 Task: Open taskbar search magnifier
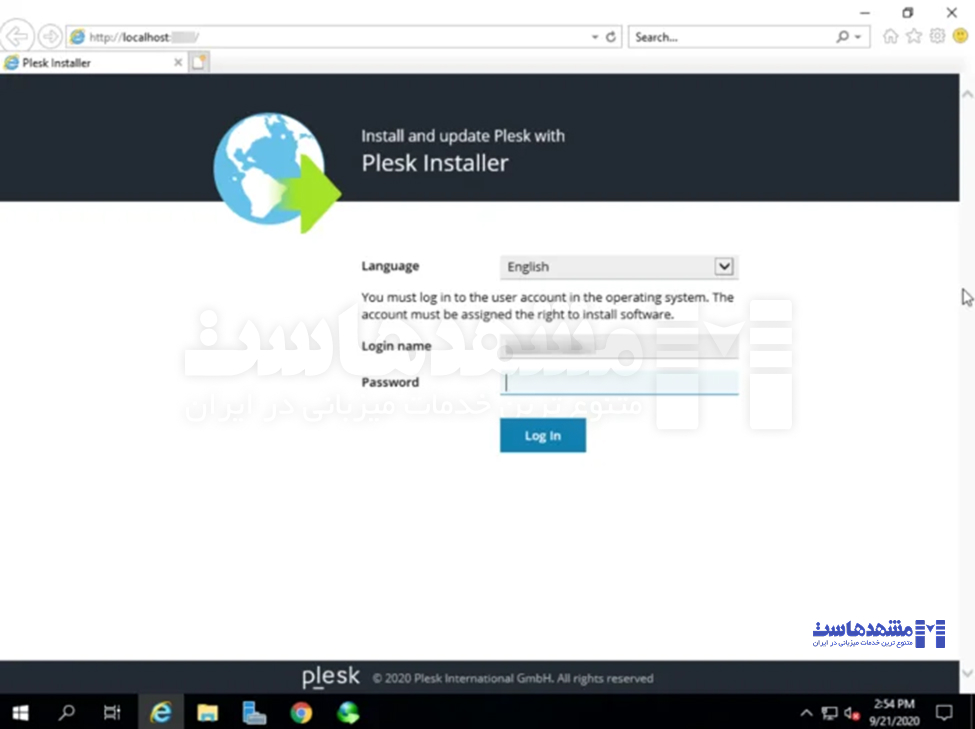click(66, 712)
